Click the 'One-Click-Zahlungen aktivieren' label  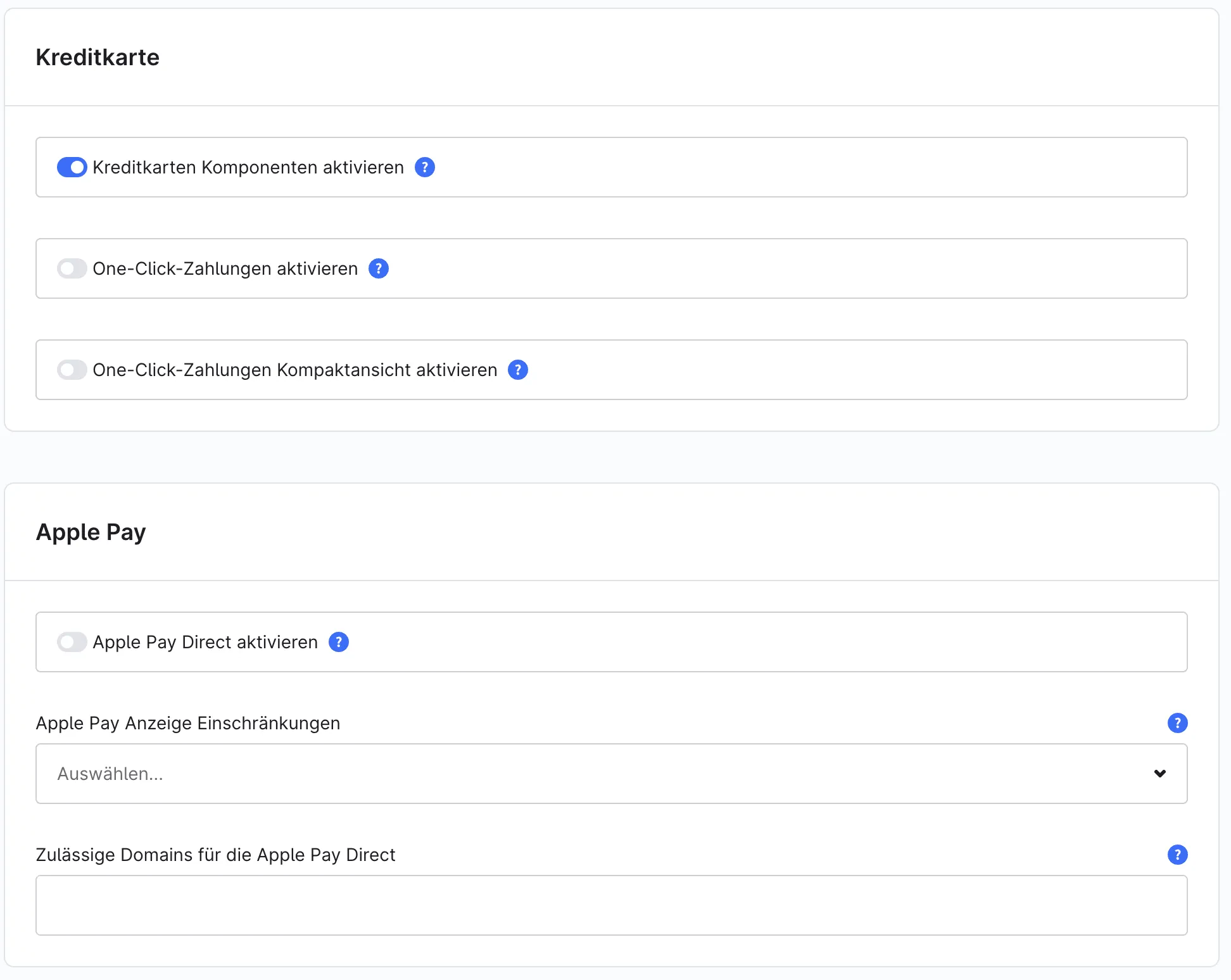[x=225, y=268]
